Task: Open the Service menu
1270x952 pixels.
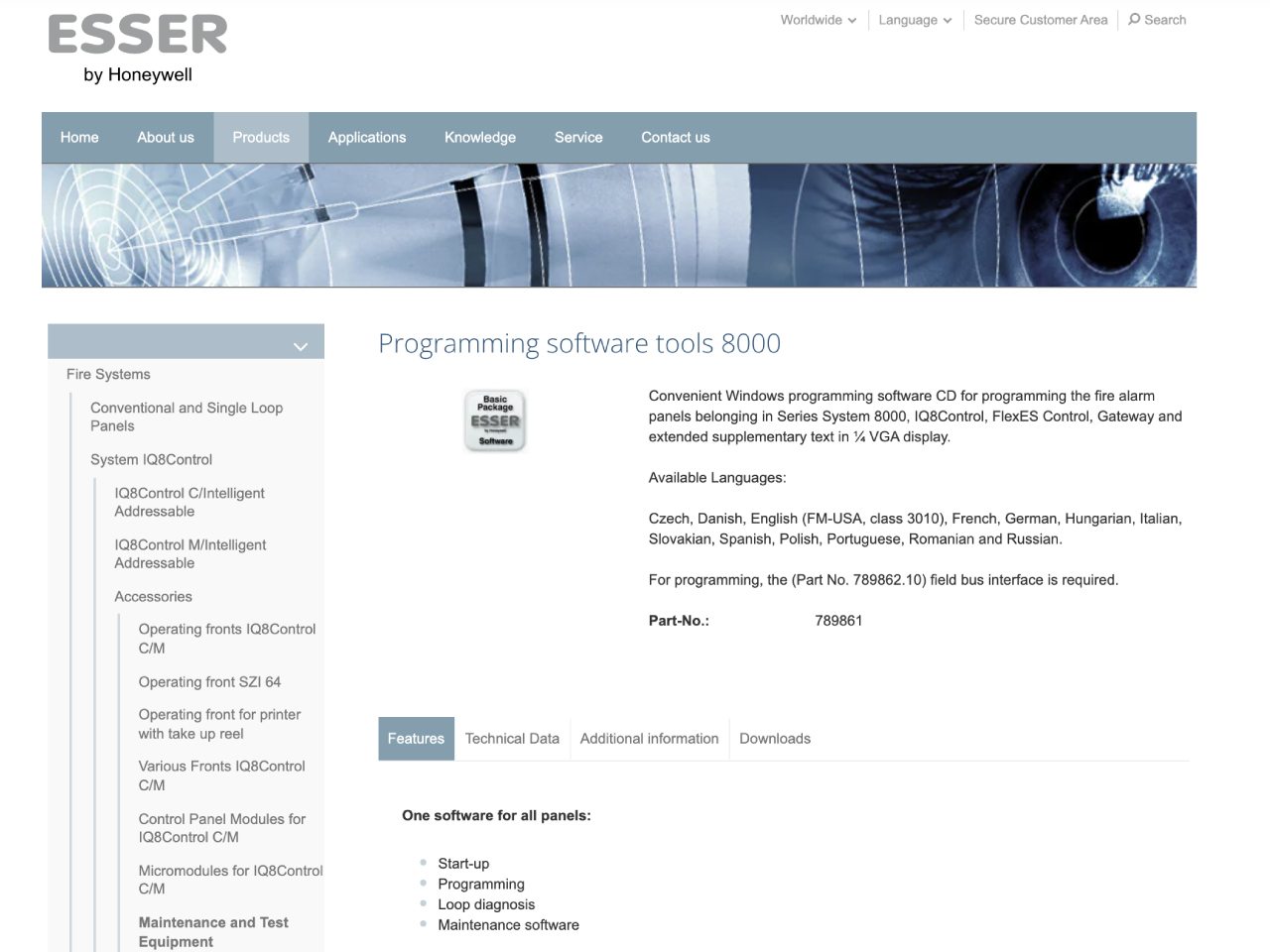Action: 578,137
